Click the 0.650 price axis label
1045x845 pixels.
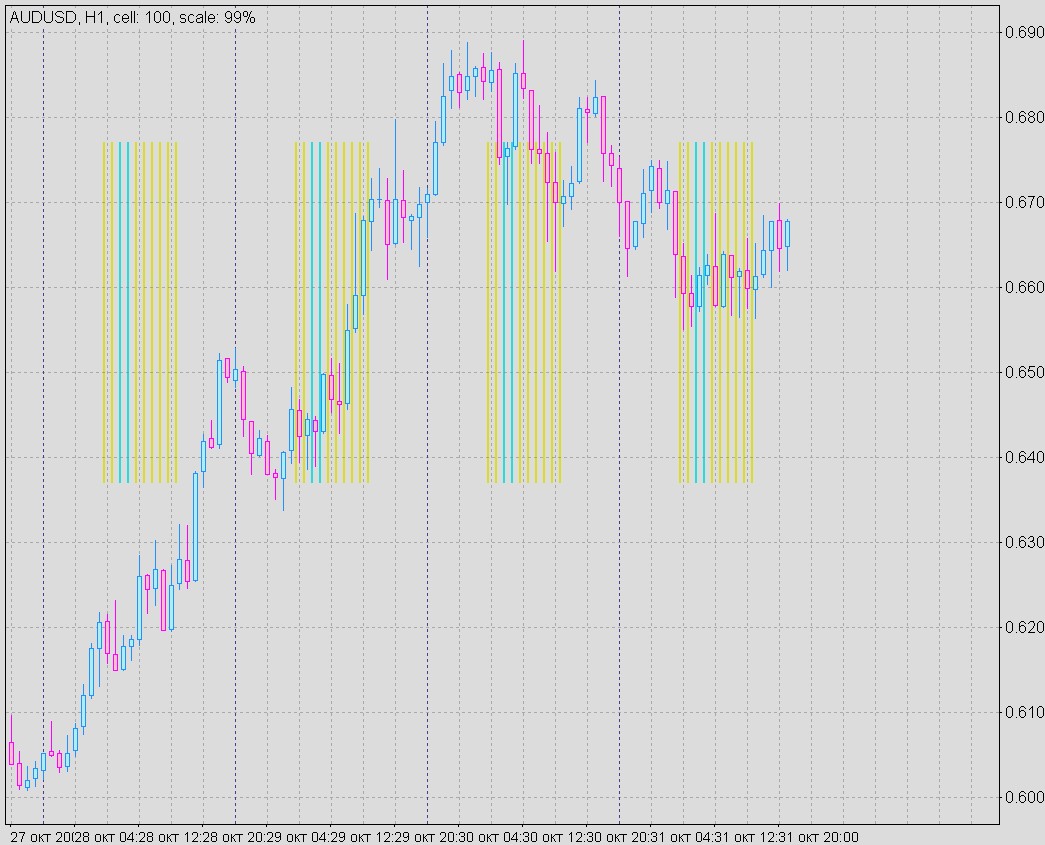[x=1023, y=373]
